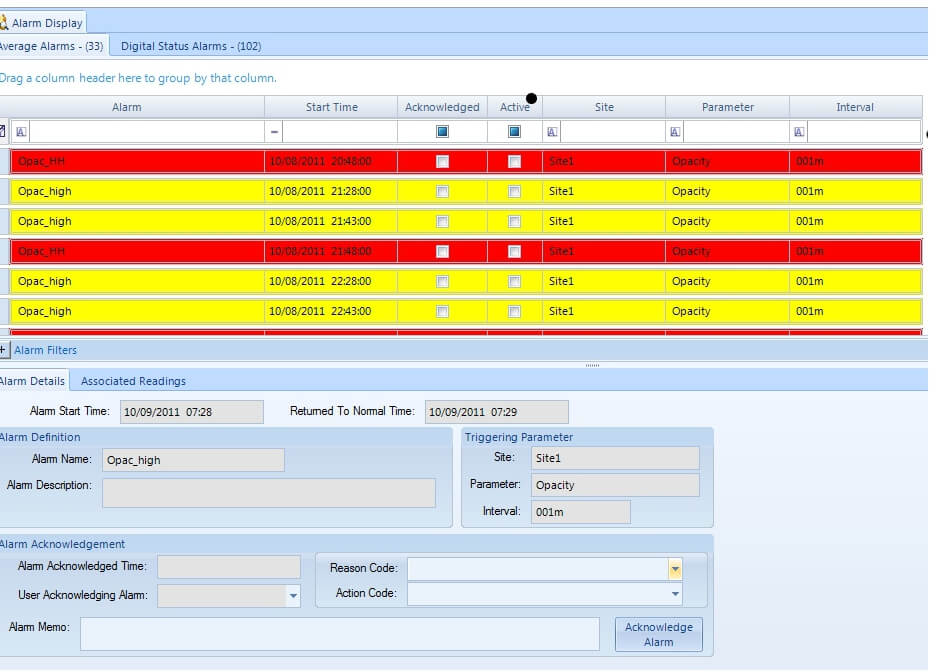
Task: Click the Alarm column filter text box
Action: (x=146, y=132)
